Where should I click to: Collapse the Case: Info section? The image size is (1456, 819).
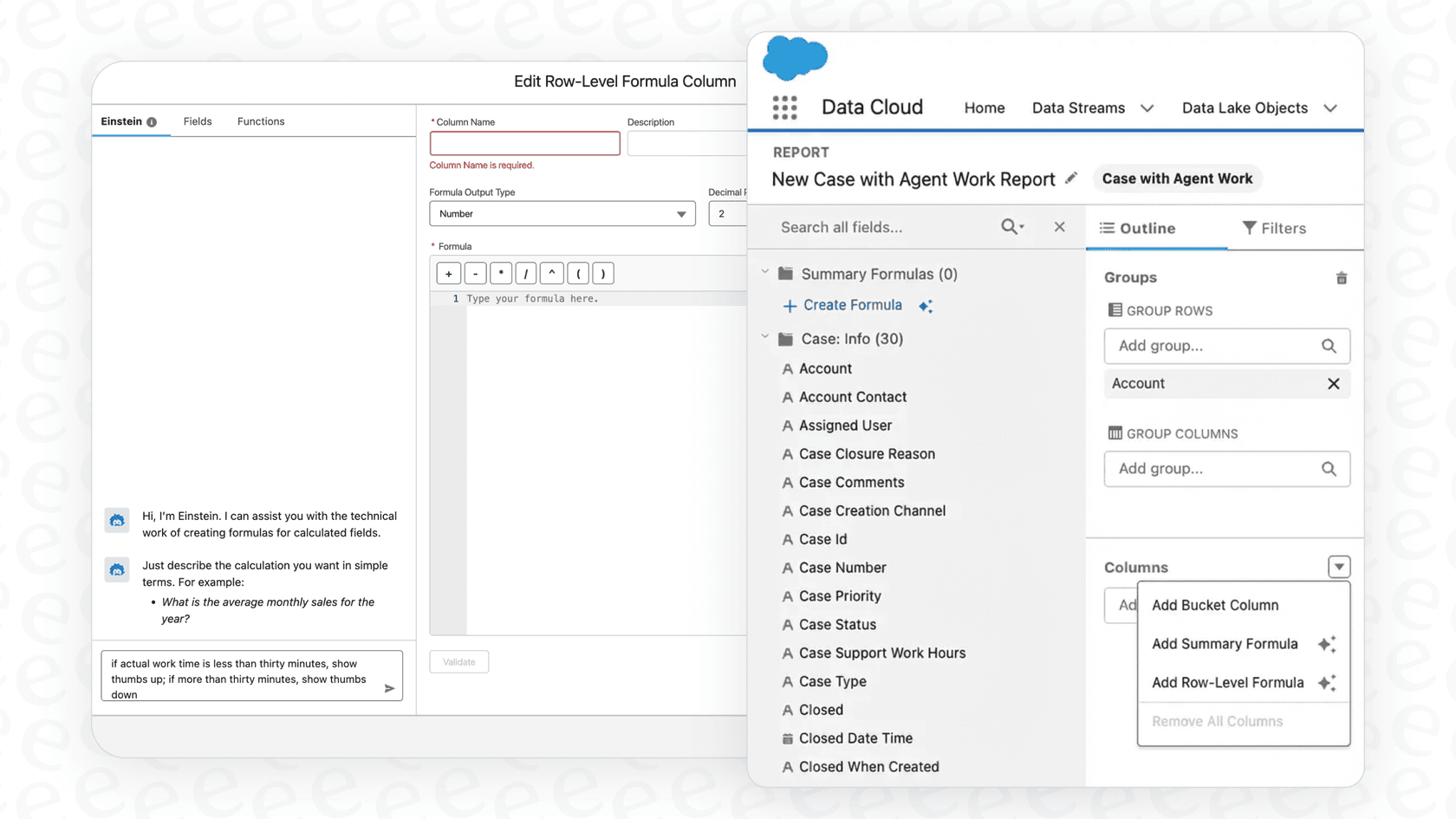(x=764, y=337)
